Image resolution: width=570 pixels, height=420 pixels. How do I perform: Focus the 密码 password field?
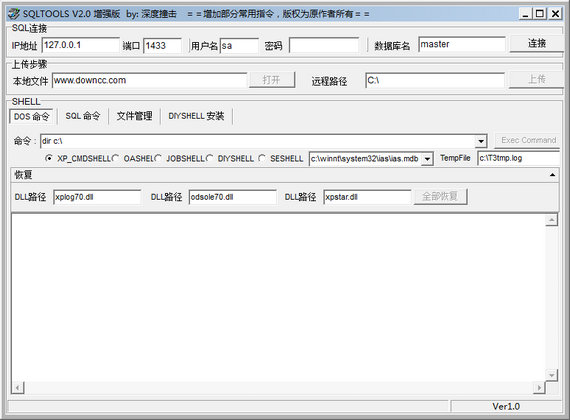tap(324, 46)
